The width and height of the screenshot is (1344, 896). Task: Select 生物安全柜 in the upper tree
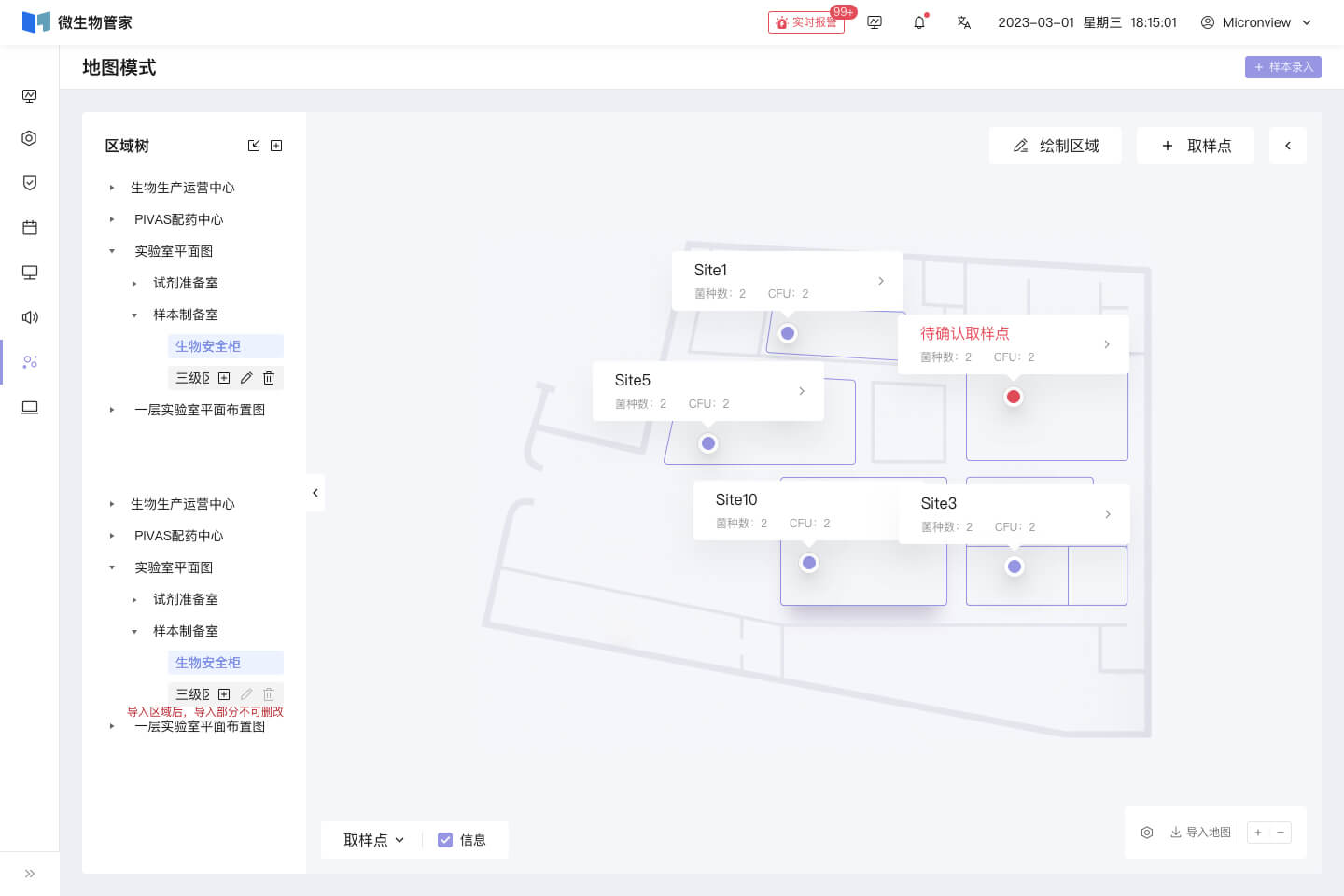208,346
